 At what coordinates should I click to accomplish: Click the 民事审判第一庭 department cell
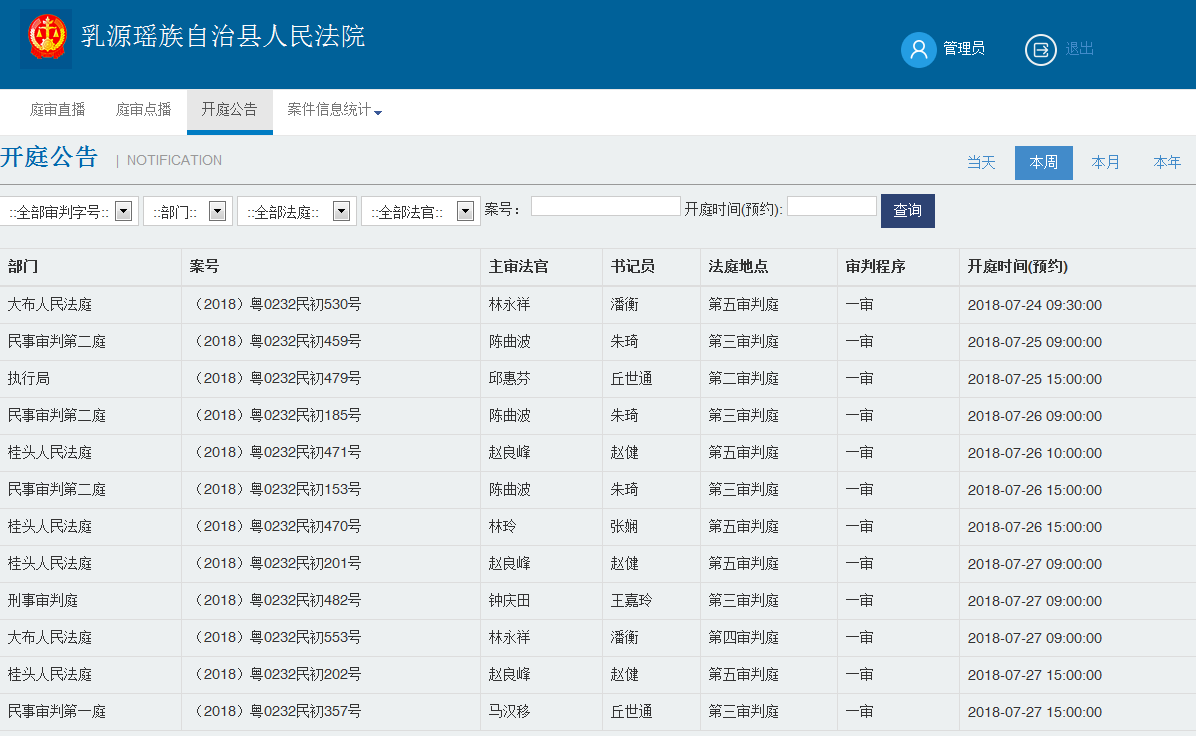click(x=56, y=712)
